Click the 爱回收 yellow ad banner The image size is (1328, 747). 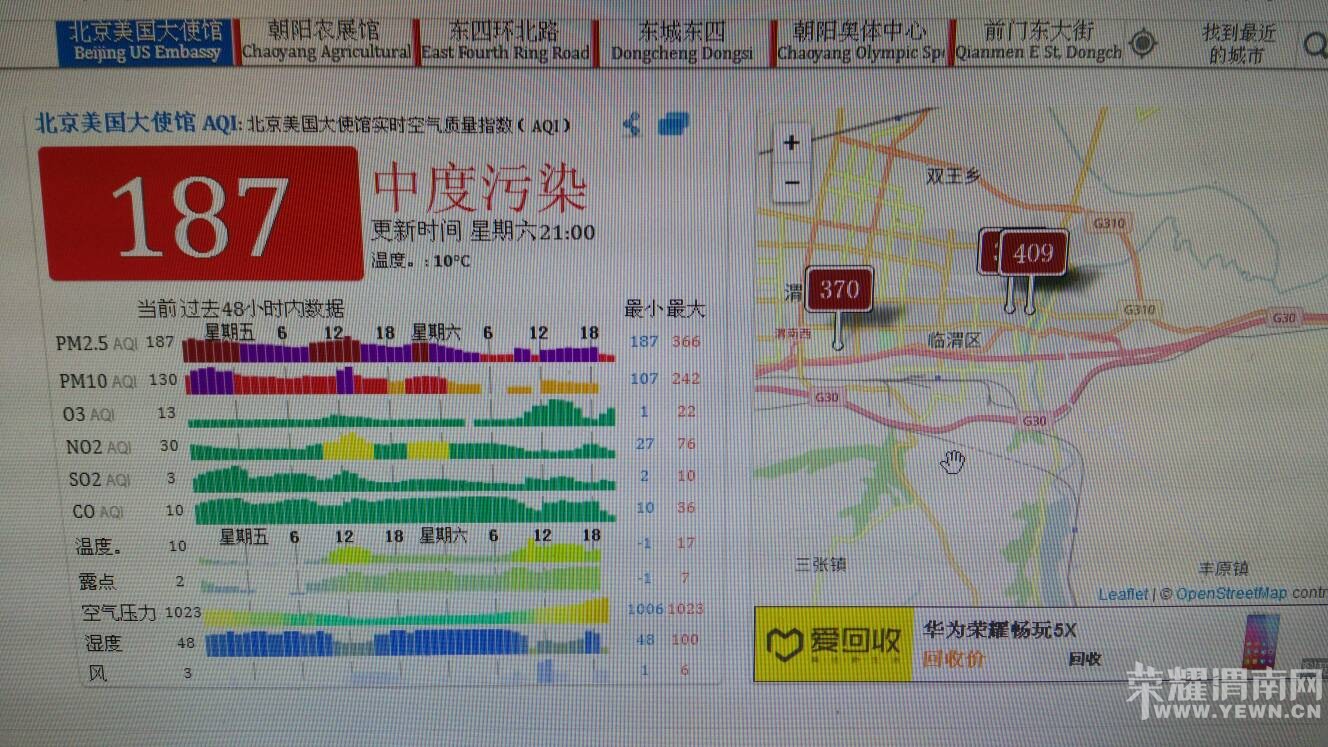click(x=833, y=644)
